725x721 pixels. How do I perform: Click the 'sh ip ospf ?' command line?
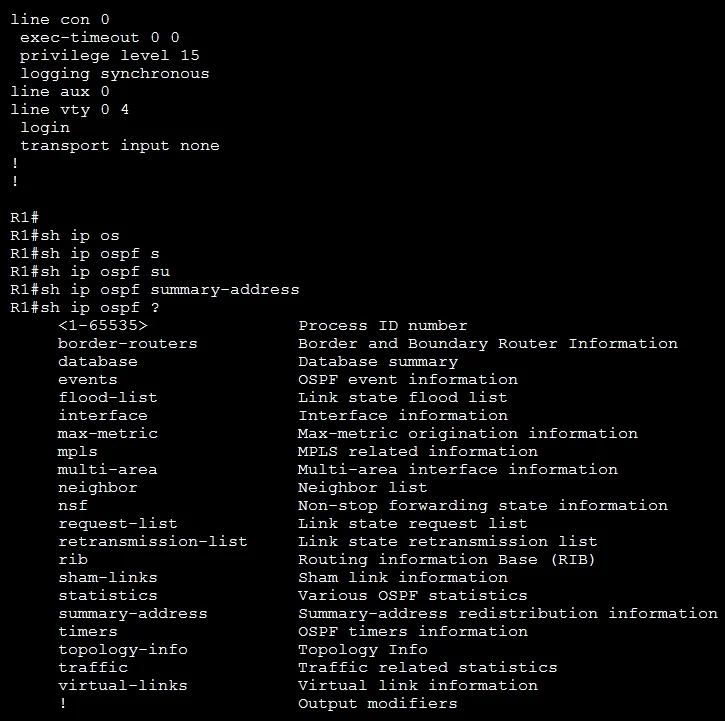pyautogui.click(x=85, y=308)
